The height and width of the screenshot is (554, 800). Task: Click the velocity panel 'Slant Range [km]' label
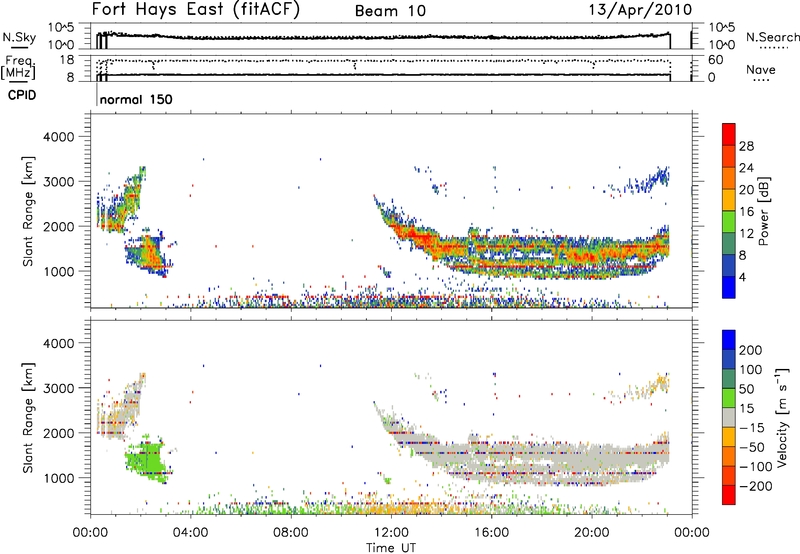(x=28, y=418)
